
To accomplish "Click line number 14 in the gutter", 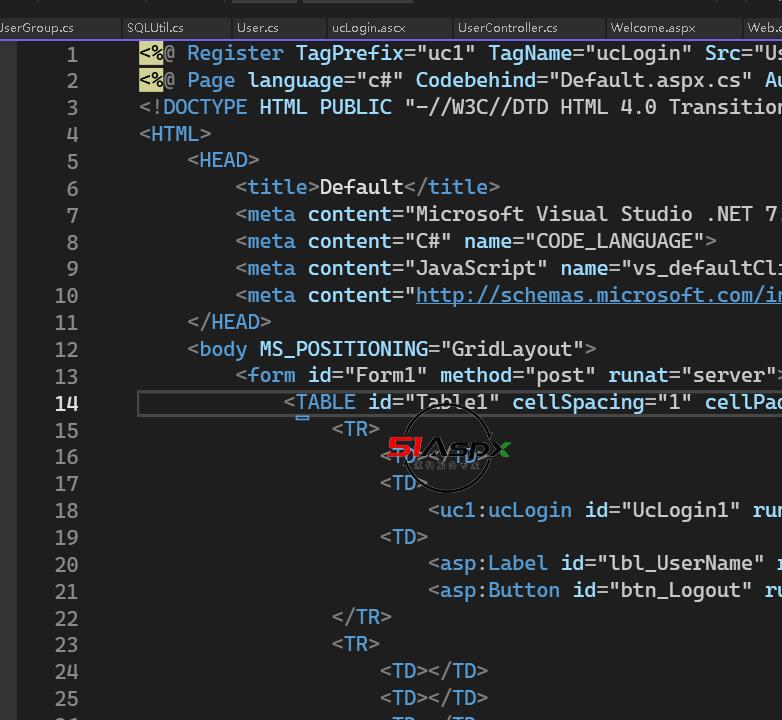I will 66,403.
